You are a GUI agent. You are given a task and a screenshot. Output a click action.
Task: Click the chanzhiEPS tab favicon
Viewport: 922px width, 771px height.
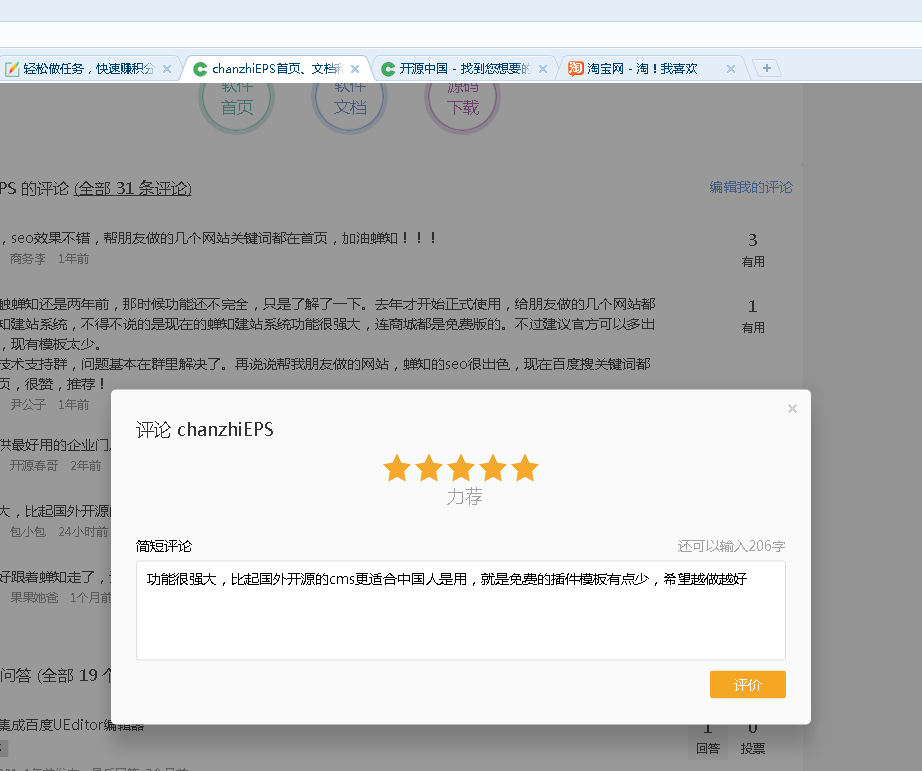pos(200,69)
